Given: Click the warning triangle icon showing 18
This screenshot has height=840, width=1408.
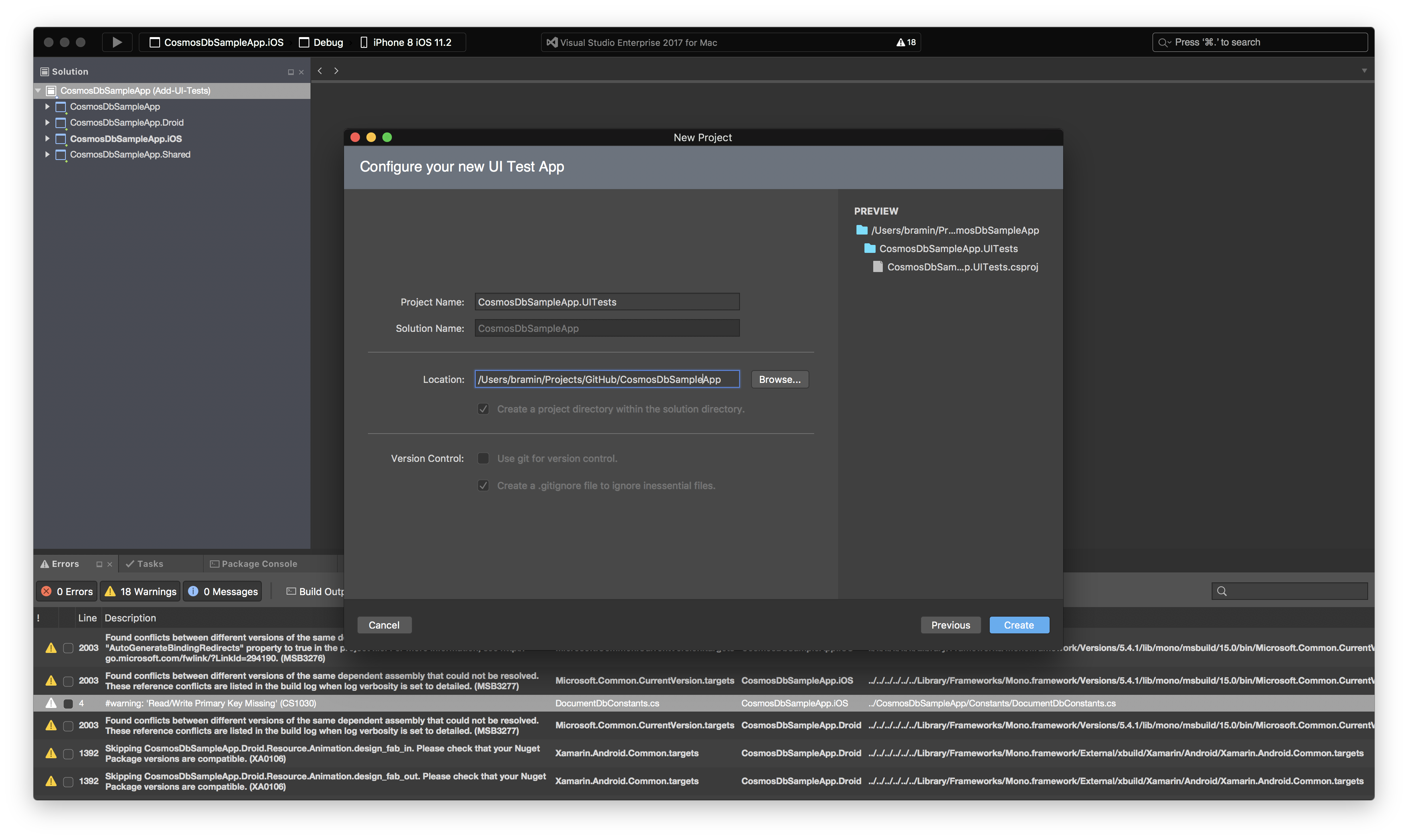Looking at the screenshot, I should tap(900, 42).
